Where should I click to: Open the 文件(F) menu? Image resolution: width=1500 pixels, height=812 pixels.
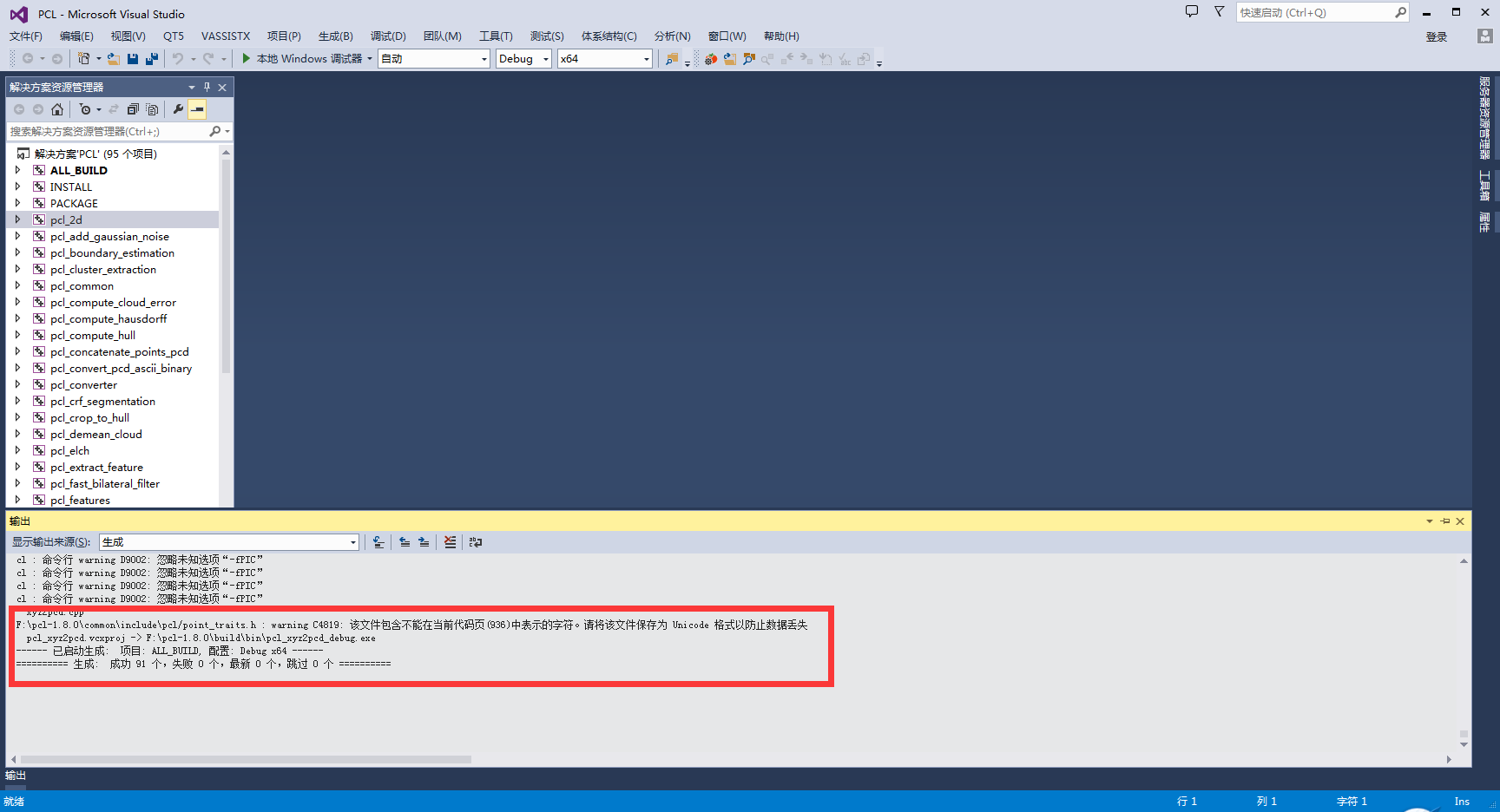click(x=26, y=36)
